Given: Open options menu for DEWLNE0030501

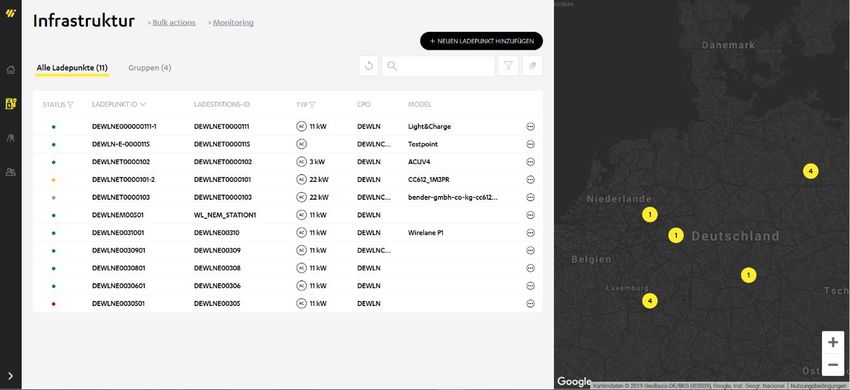Looking at the screenshot, I should pos(530,304).
